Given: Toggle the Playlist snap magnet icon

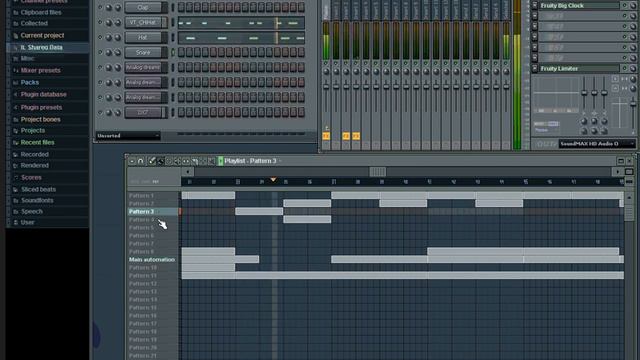Looking at the screenshot, I should coord(140,161).
